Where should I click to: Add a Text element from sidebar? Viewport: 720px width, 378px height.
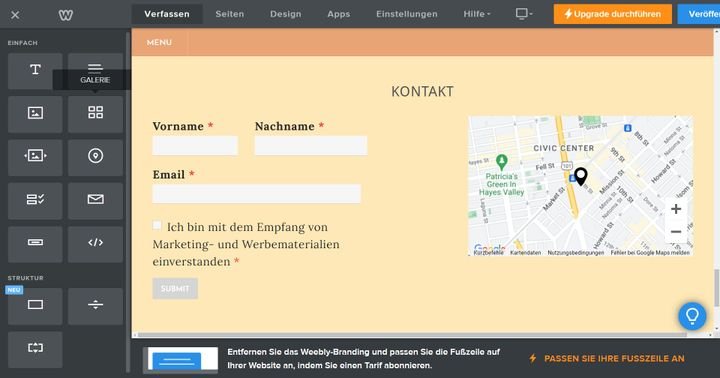click(x=35, y=71)
